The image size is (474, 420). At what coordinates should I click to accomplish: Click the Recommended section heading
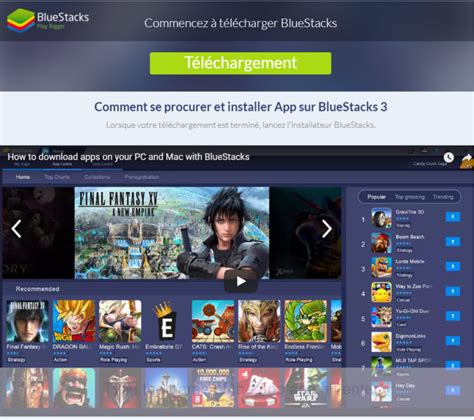coord(37,289)
